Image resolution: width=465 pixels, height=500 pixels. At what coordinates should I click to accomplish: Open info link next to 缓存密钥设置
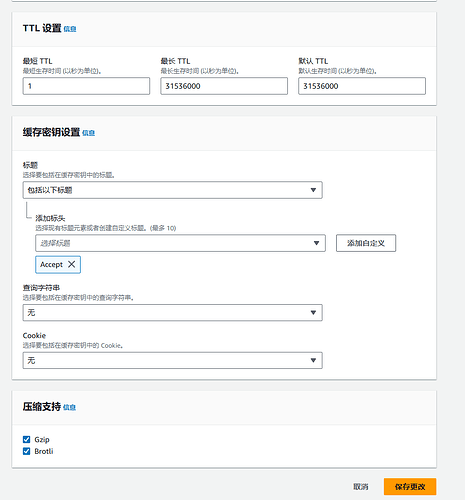click(x=88, y=133)
